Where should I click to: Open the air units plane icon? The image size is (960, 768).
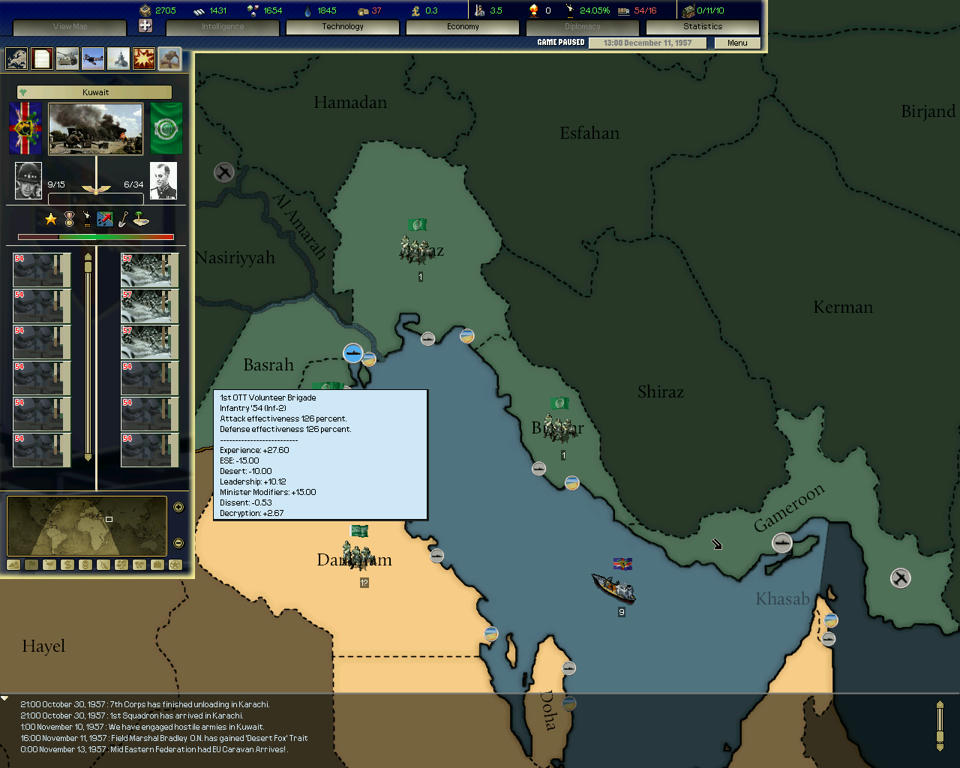click(x=93, y=59)
